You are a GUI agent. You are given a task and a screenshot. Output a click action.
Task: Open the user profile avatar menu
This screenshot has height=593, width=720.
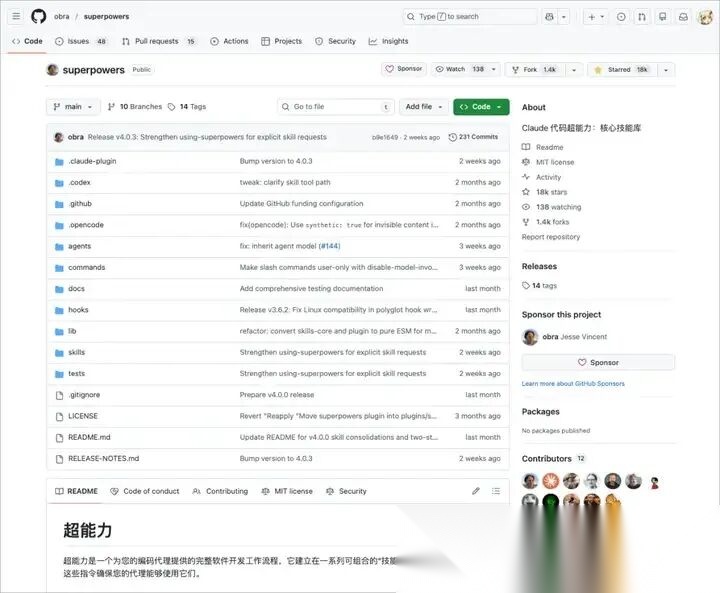pos(705,17)
